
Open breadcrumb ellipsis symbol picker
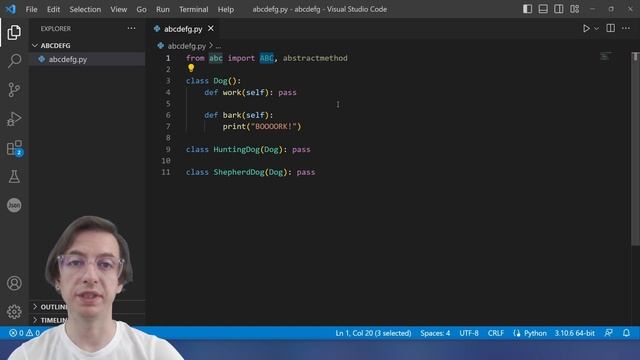click(x=218, y=46)
